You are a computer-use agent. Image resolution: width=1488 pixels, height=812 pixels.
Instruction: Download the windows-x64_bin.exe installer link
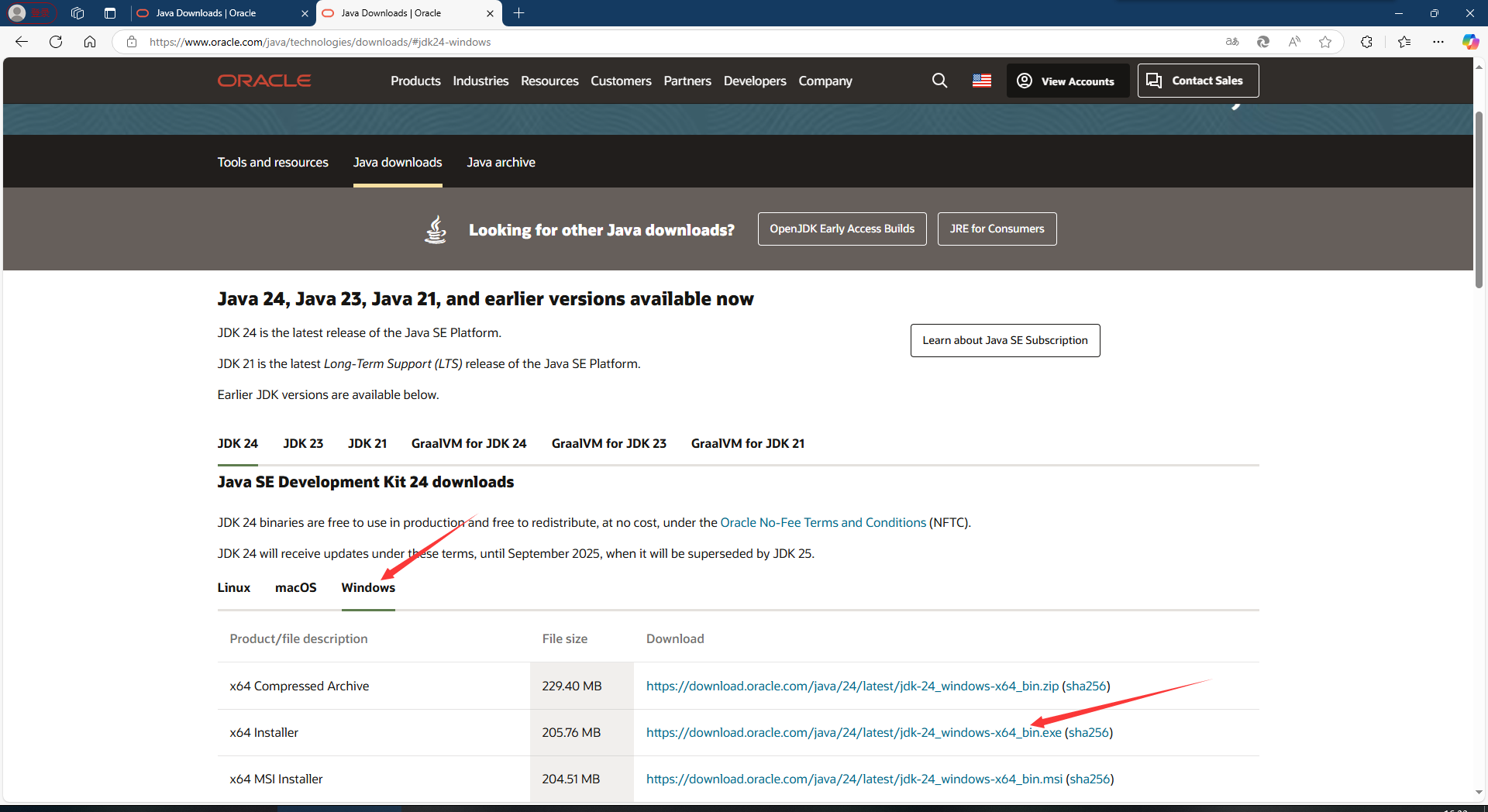coord(854,732)
